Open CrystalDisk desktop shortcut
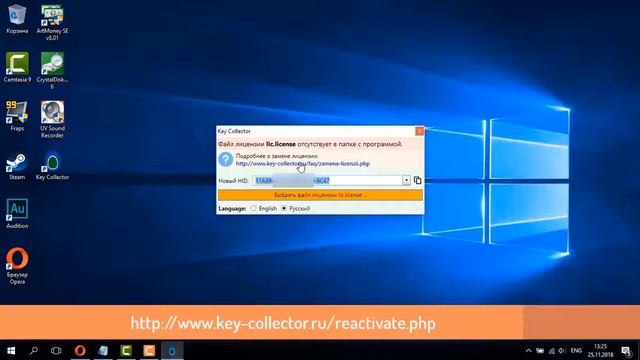This screenshot has width=640, height=360. [x=52, y=70]
